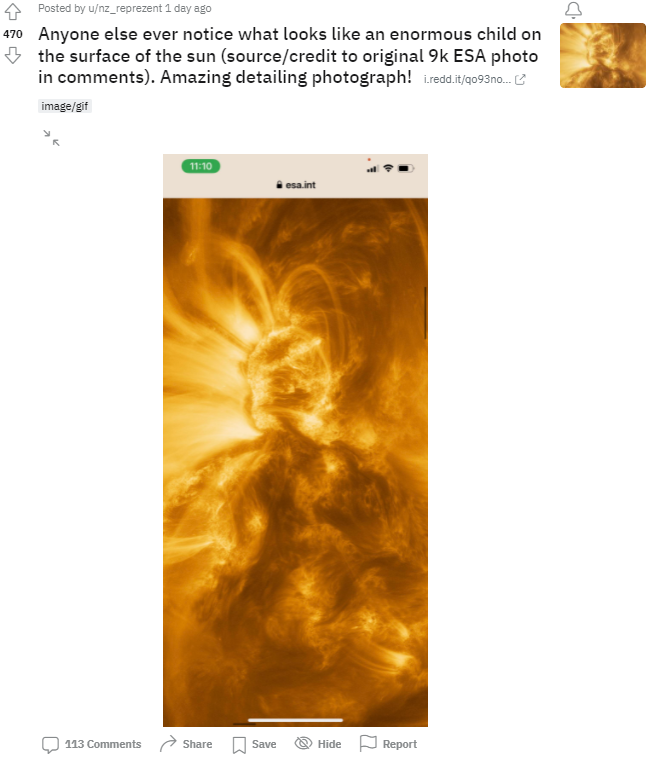
Task: Visit u/nz_reprezent's profile
Action: coord(125,8)
